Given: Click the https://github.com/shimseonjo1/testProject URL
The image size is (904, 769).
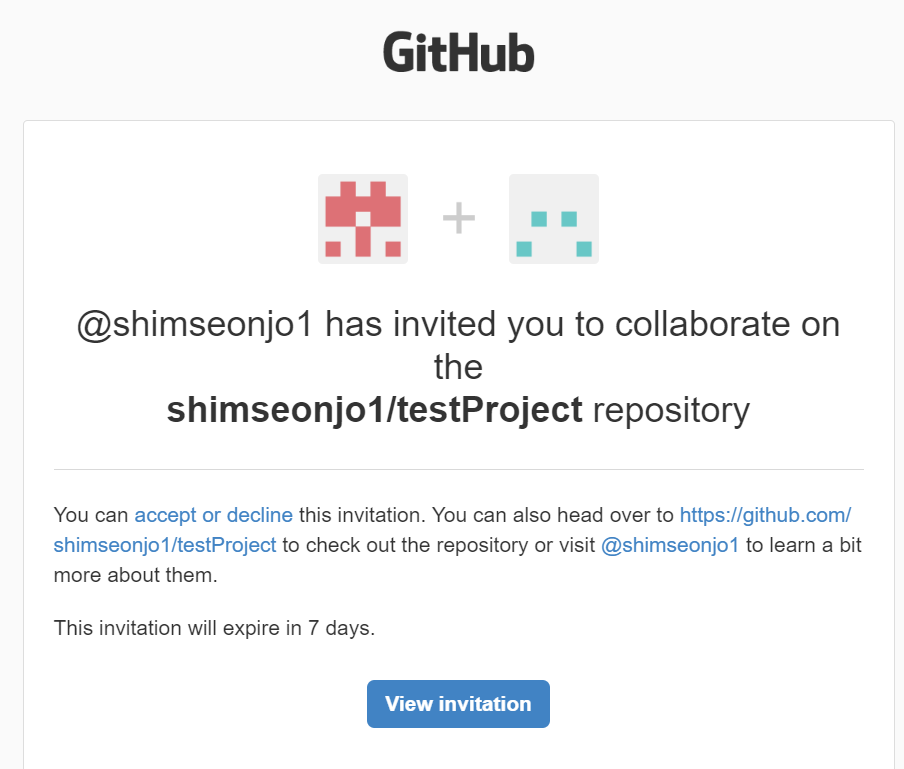Looking at the screenshot, I should (766, 515).
